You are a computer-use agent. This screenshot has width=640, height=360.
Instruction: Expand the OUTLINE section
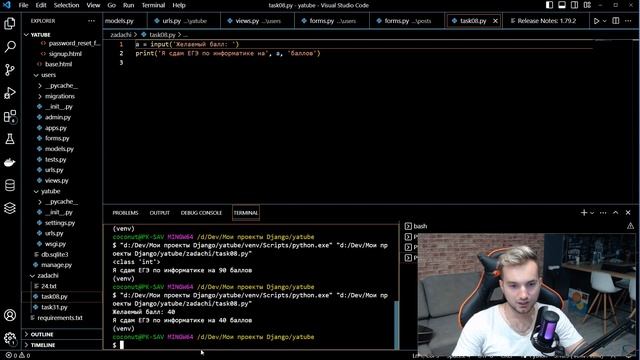point(27,334)
